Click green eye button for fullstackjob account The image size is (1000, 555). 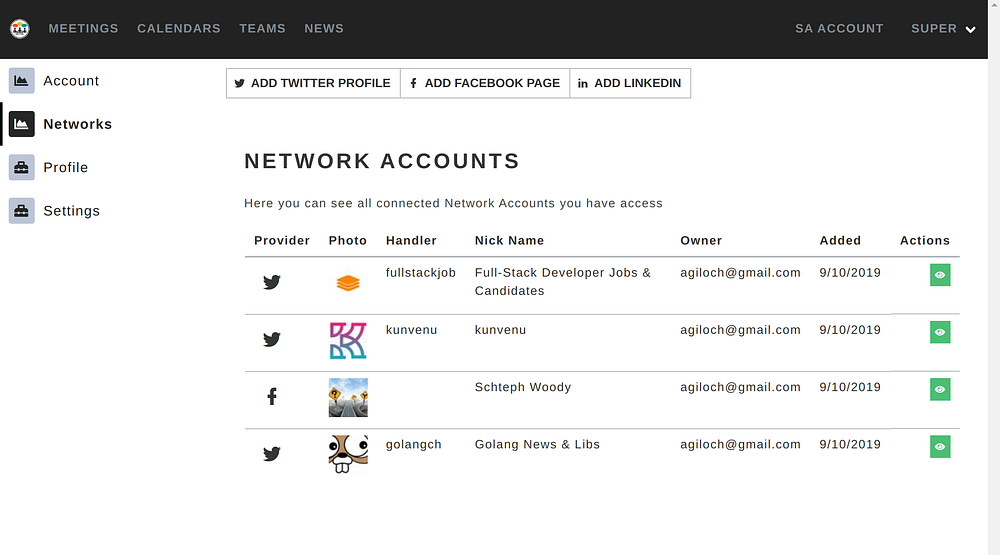click(x=940, y=275)
